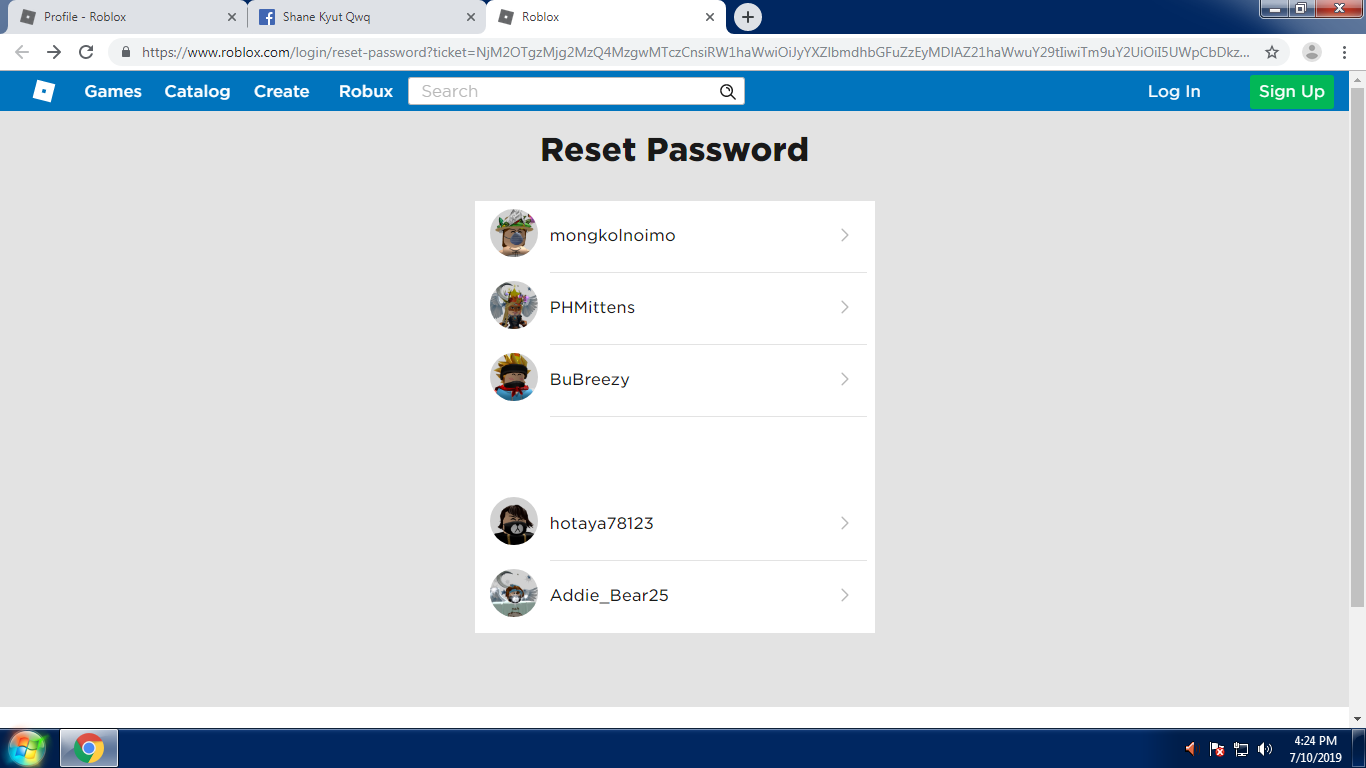Close the Profile - Roblox tab
The image size is (1366, 768).
click(232, 17)
